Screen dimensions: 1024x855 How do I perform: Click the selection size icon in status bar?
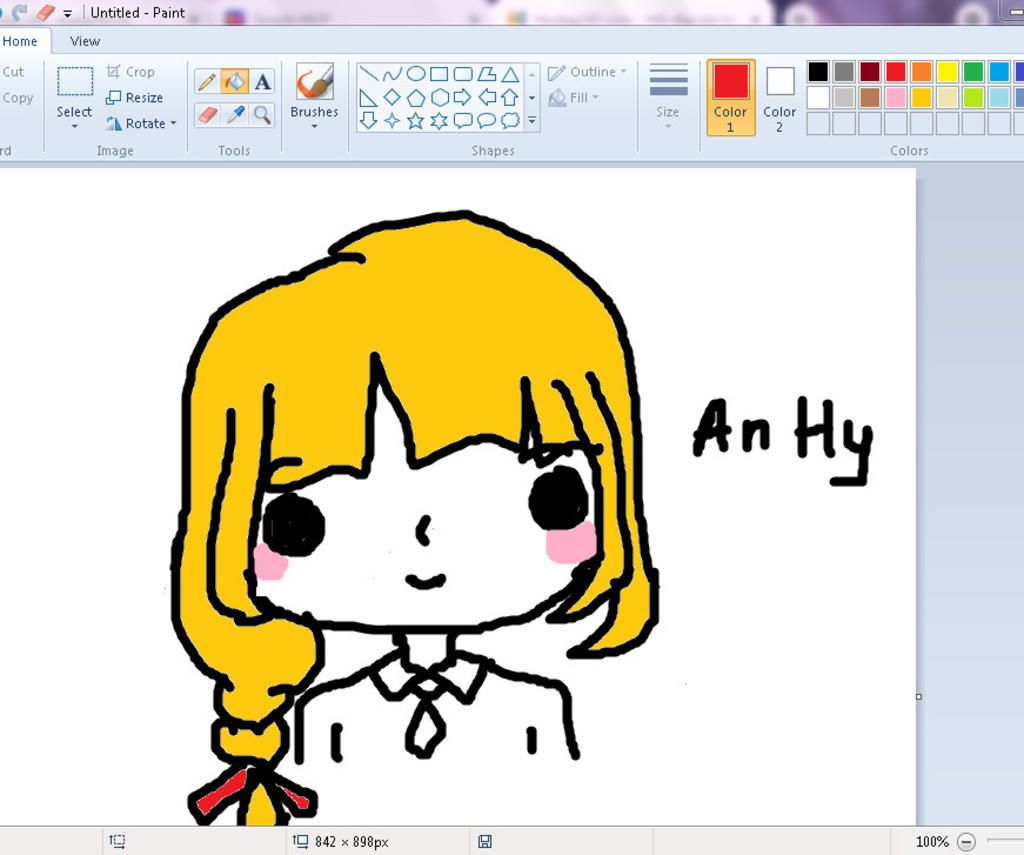point(118,841)
